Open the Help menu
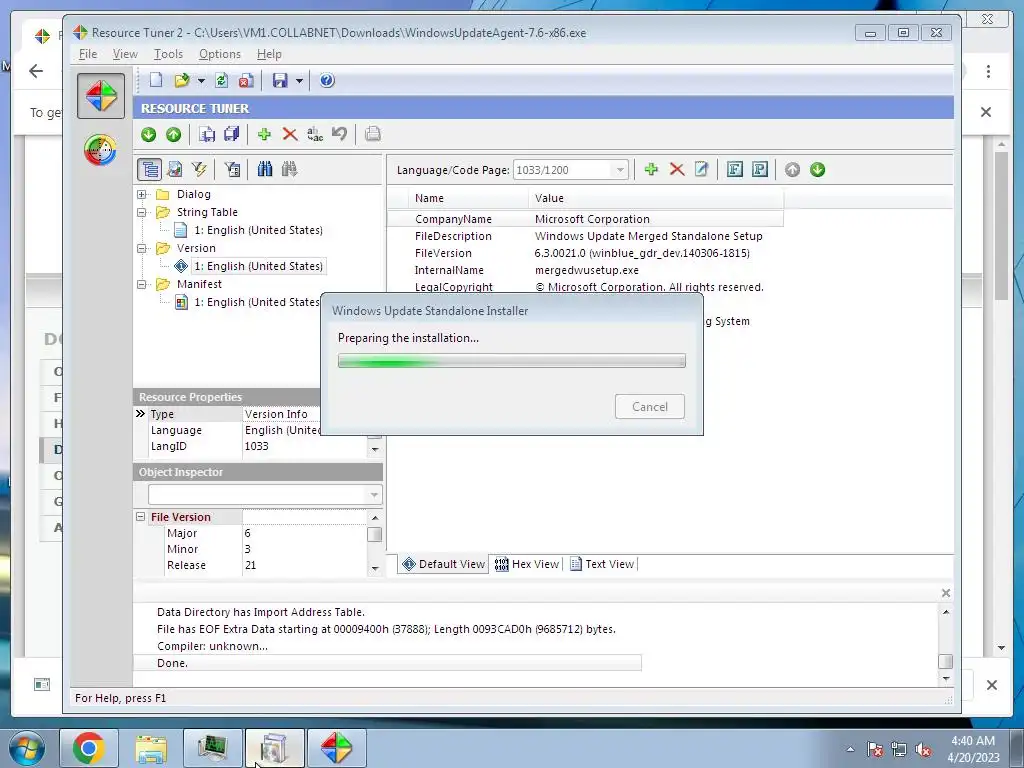Screen dimensions: 1024x768 [269, 54]
